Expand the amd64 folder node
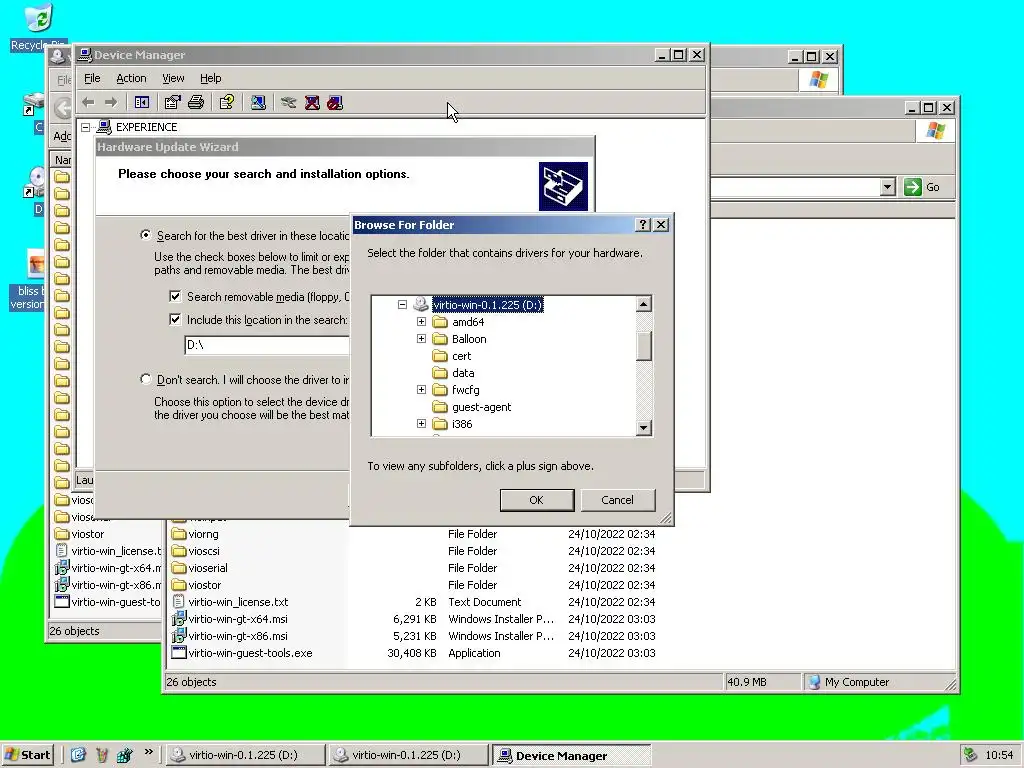The width and height of the screenshot is (1024, 768). pos(421,322)
